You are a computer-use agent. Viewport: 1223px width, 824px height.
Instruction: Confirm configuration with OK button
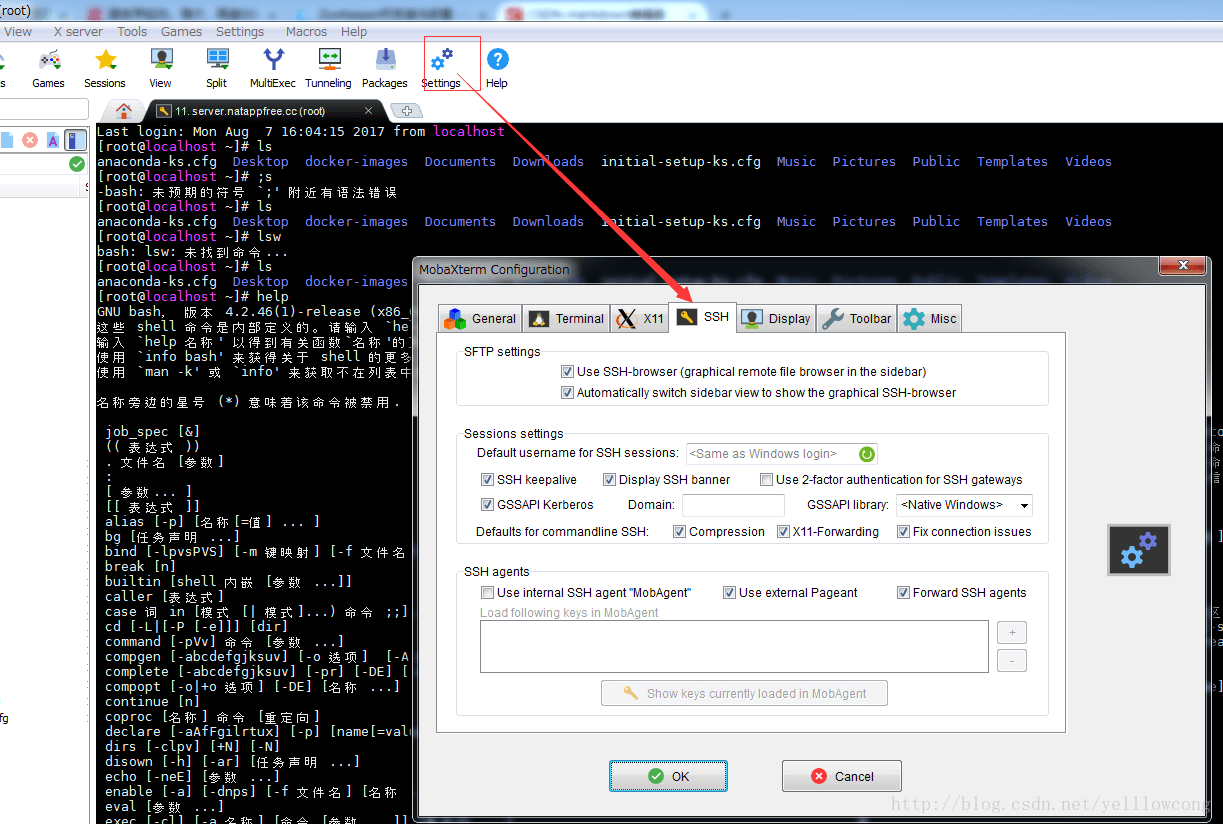(668, 776)
